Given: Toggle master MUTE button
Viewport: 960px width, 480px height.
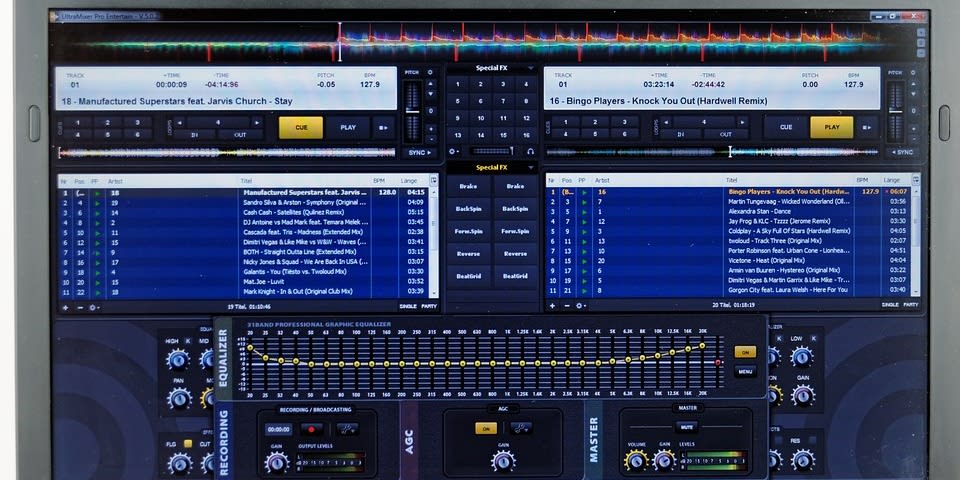Looking at the screenshot, I should point(686,427).
